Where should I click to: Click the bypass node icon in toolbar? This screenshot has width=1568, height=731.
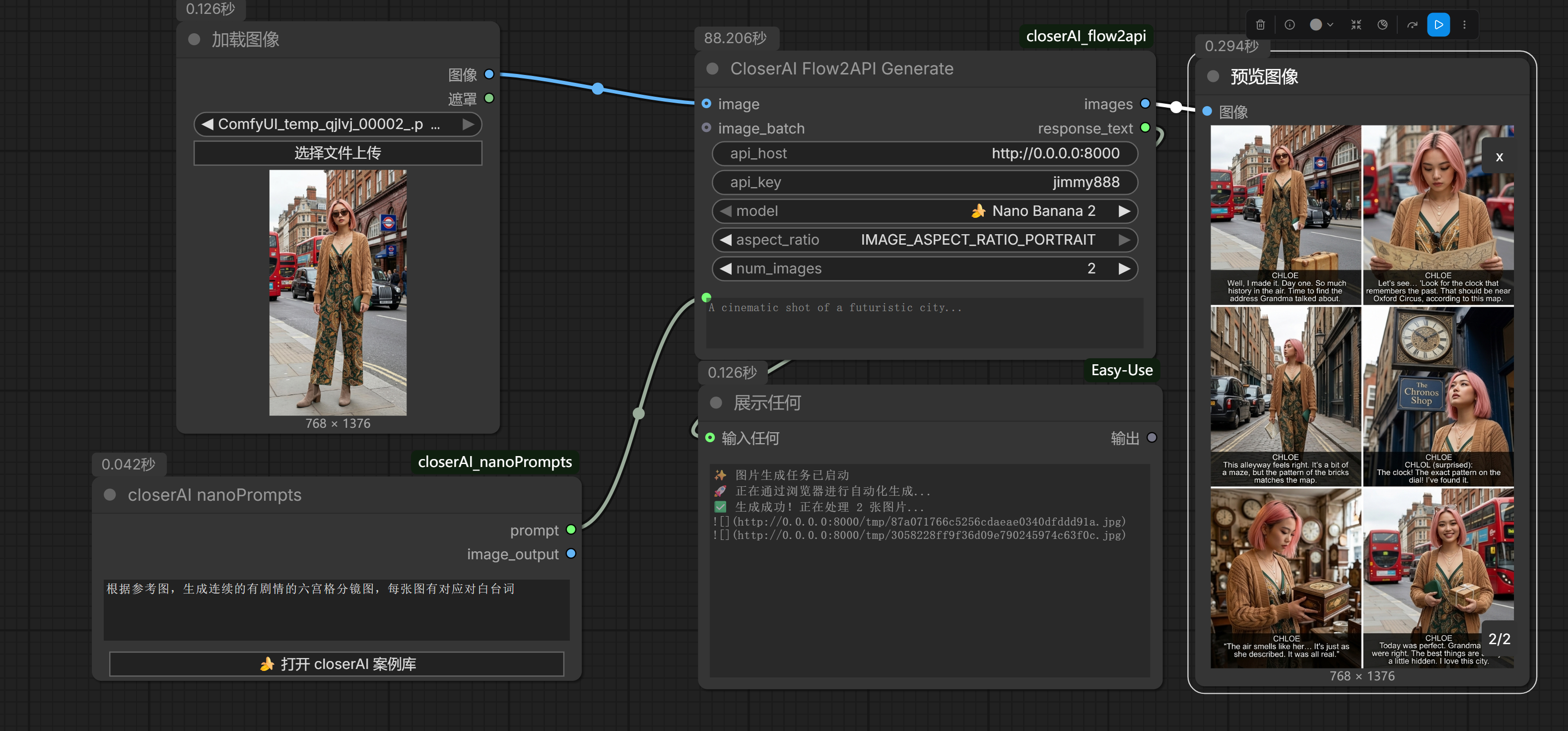pos(1382,25)
